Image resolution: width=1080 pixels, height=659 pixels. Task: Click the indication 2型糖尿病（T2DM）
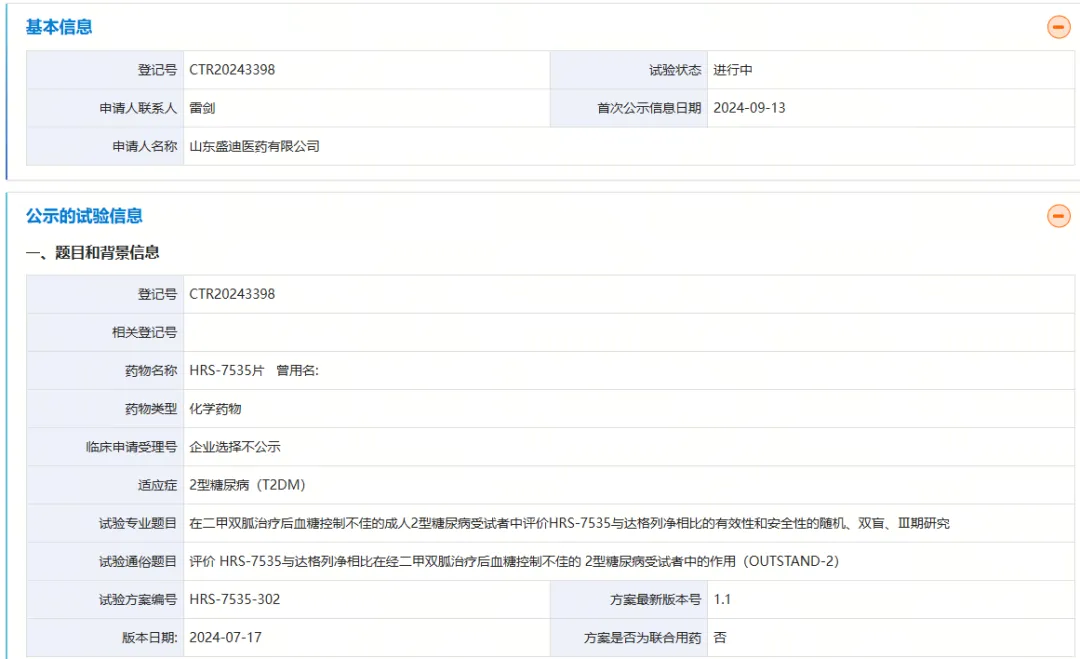click(247, 485)
